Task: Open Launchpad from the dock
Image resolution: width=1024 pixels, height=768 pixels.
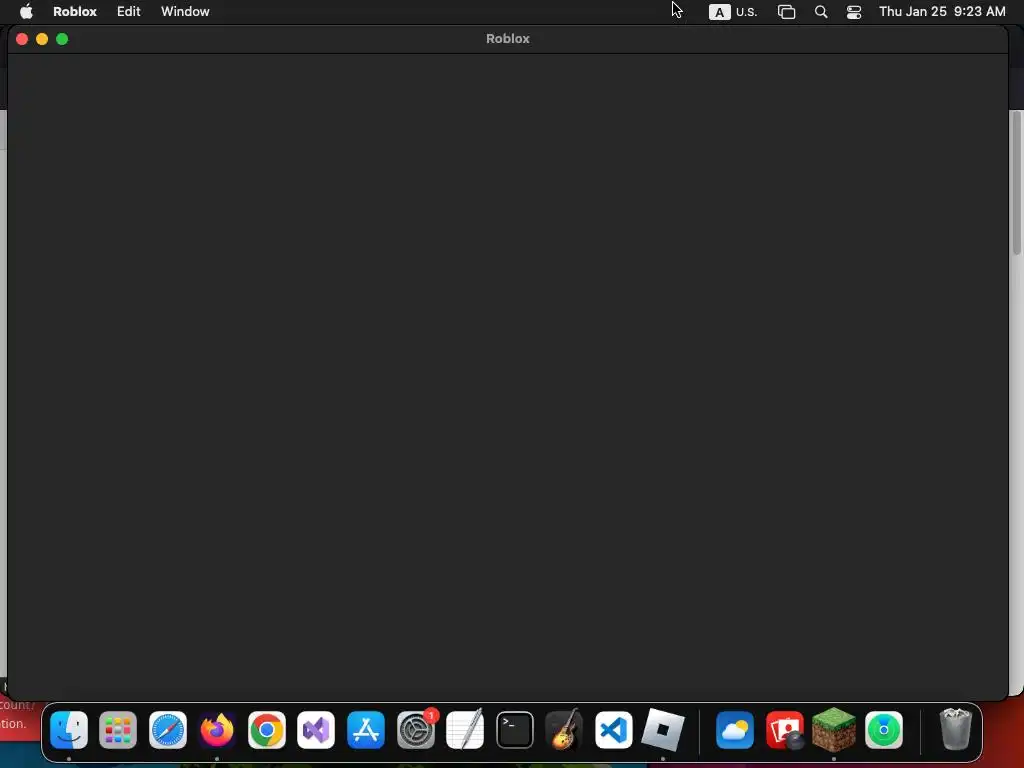Action: (118, 729)
